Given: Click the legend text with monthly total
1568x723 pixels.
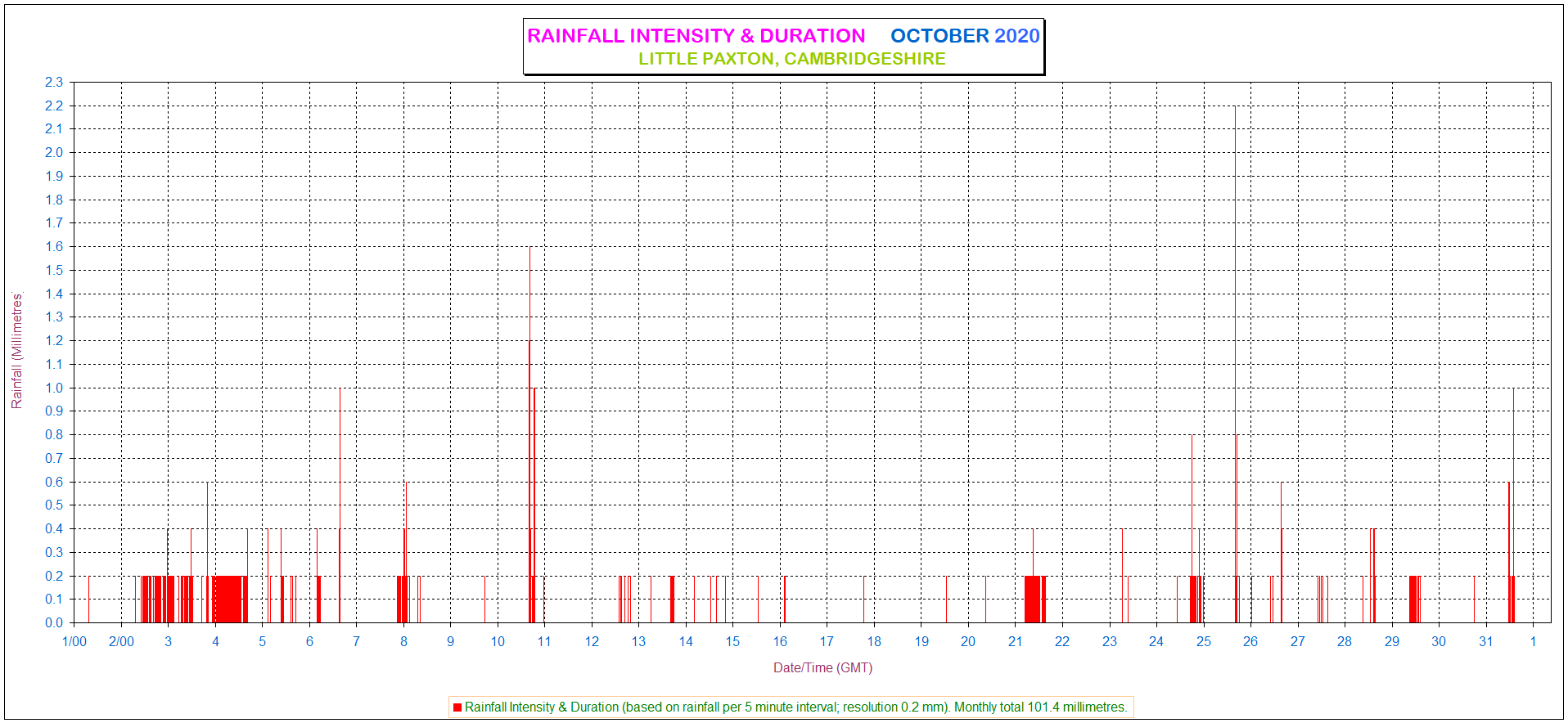Looking at the screenshot, I should 795,707.
